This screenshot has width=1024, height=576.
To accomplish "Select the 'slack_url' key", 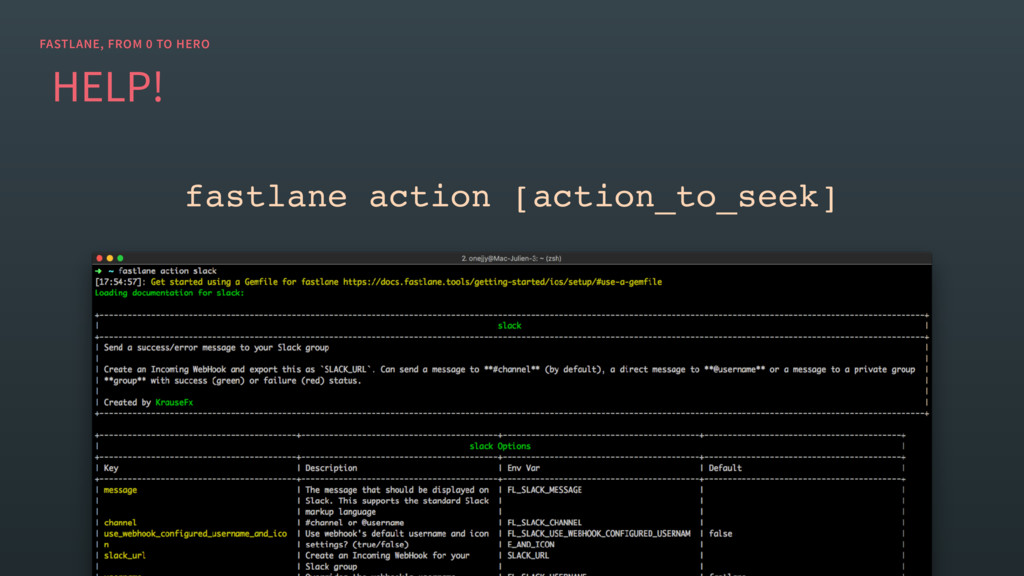I will coord(125,556).
